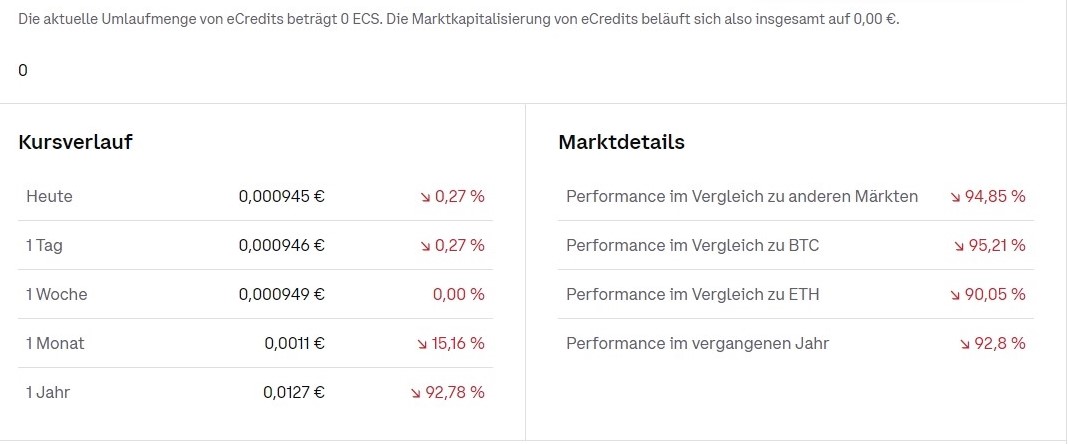This screenshot has width=1068, height=444.
Task: Click the down arrow next to 0,27 % in Heute row
Action: click(425, 197)
